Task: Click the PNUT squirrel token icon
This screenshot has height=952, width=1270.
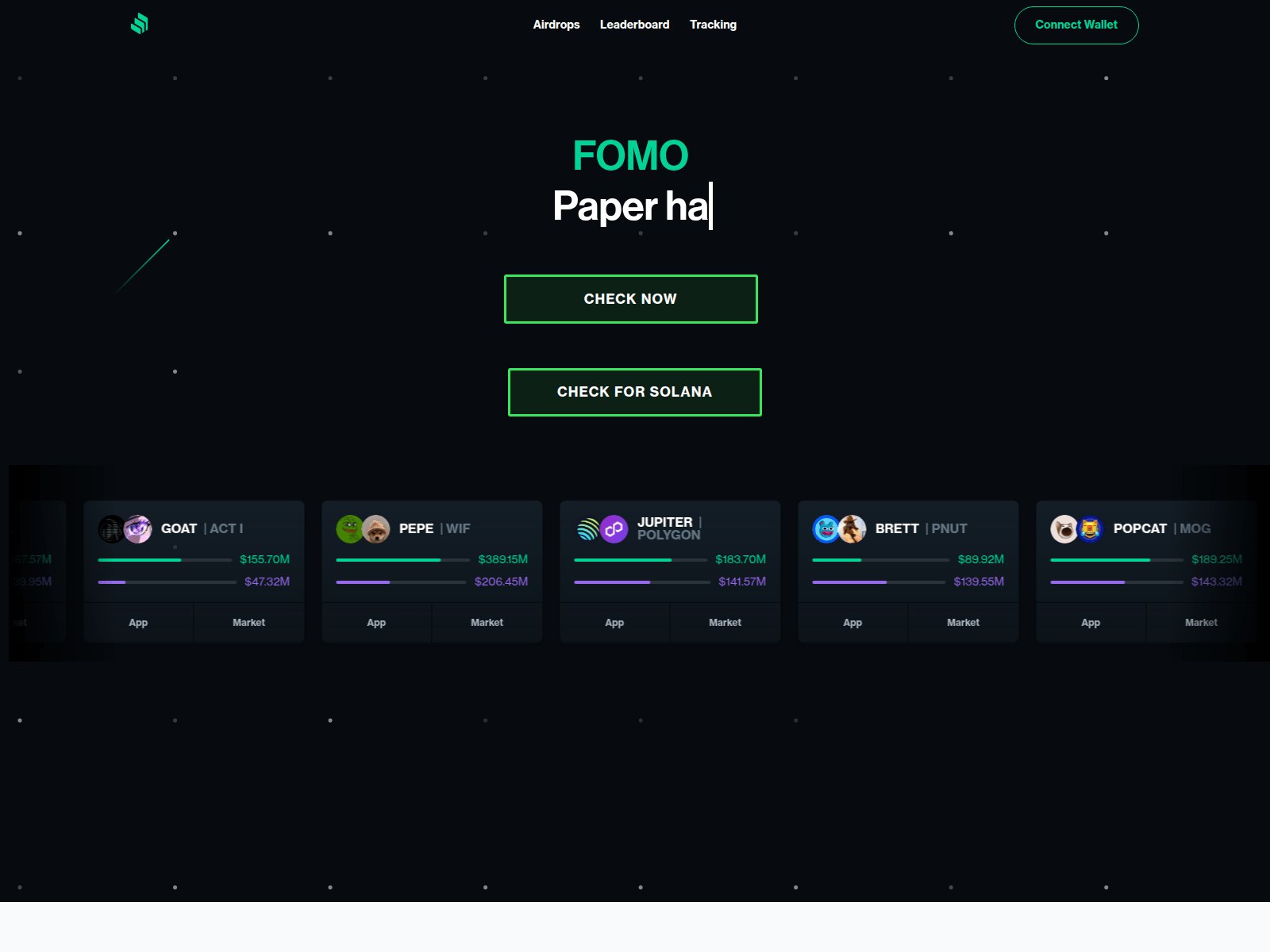Action: 852,528
